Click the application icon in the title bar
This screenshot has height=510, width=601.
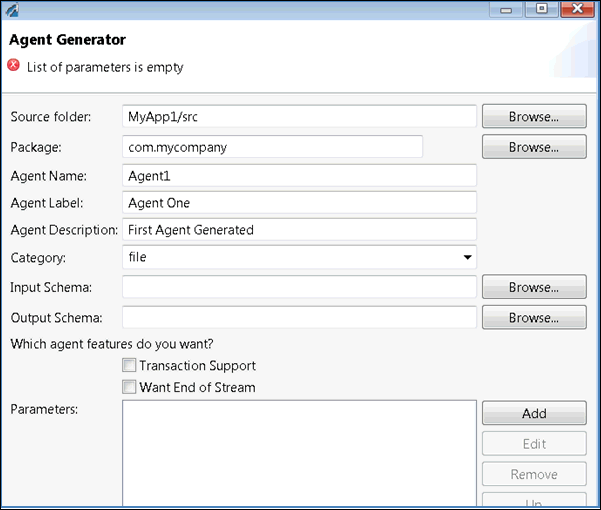pos(12,9)
